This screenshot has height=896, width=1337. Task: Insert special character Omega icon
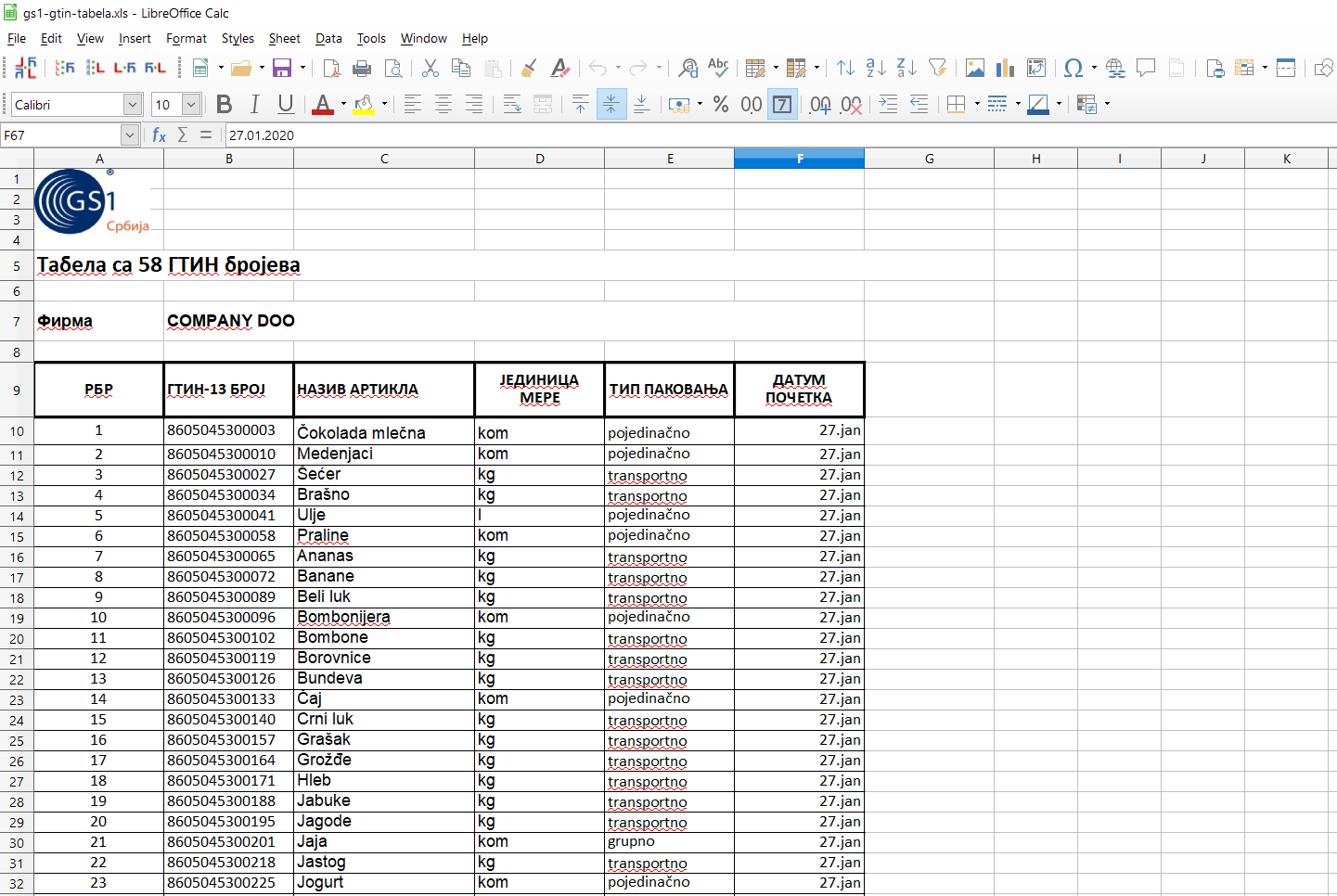pyautogui.click(x=1073, y=68)
